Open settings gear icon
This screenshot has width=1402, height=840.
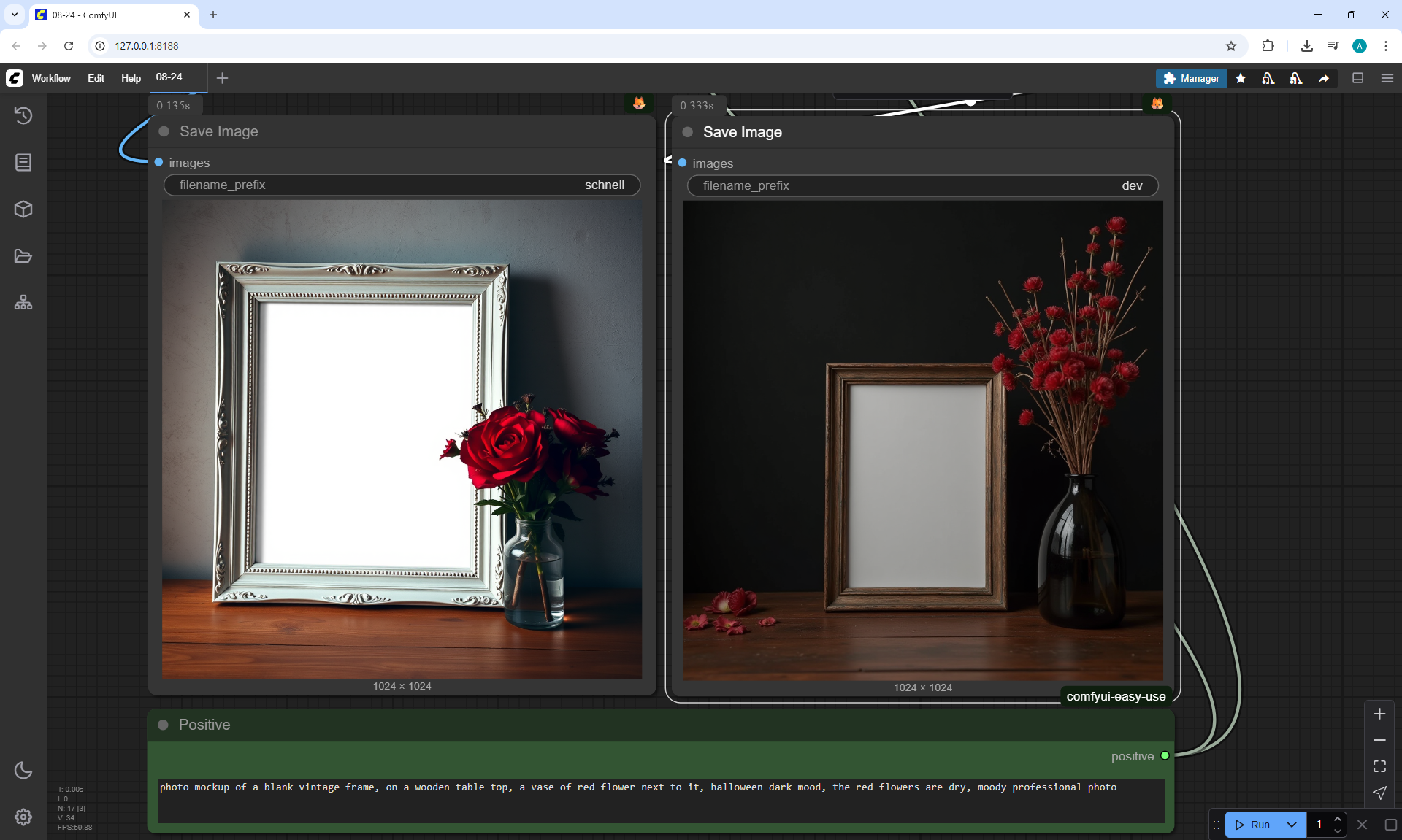point(23,817)
